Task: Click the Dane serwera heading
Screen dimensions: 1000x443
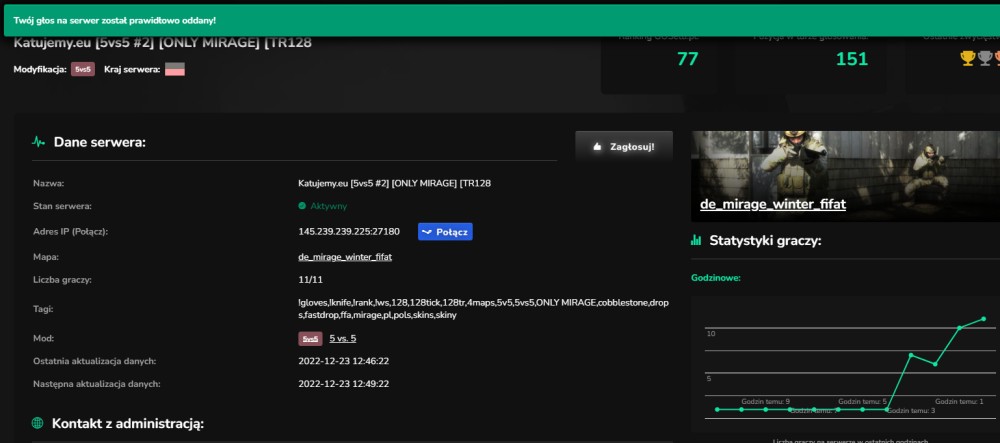Action: (99, 142)
